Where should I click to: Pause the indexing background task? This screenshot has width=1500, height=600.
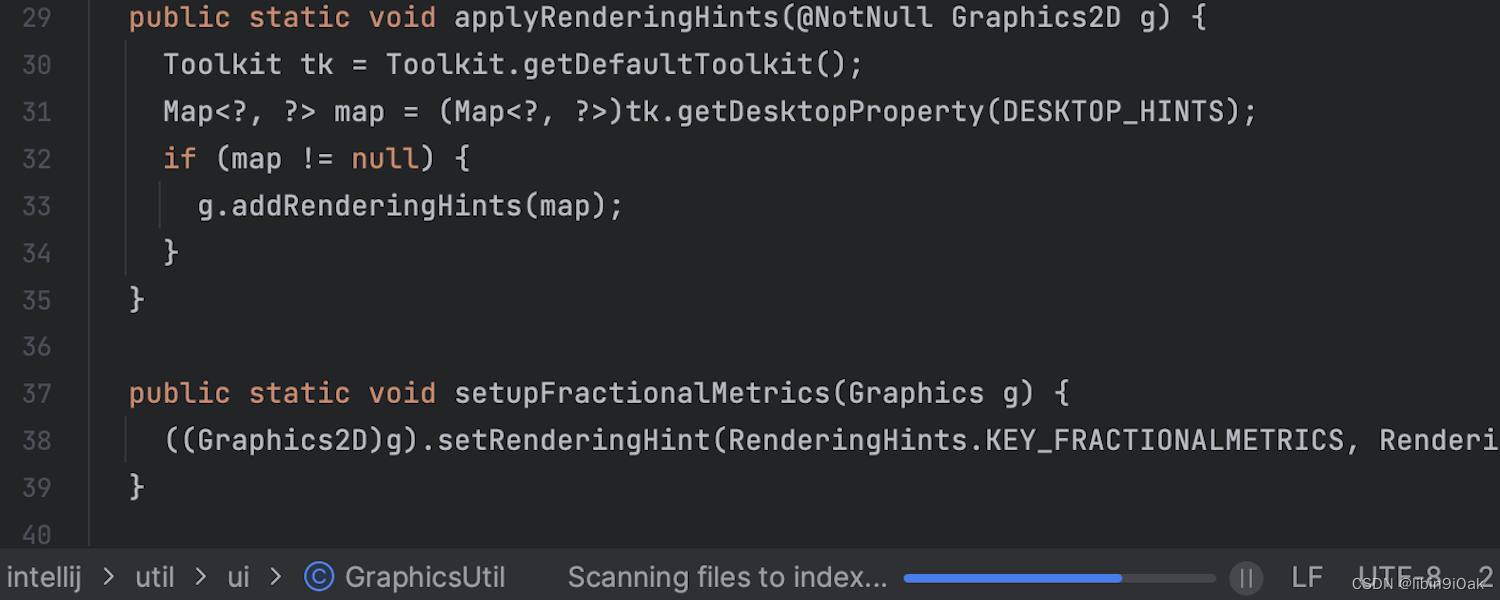point(1246,578)
